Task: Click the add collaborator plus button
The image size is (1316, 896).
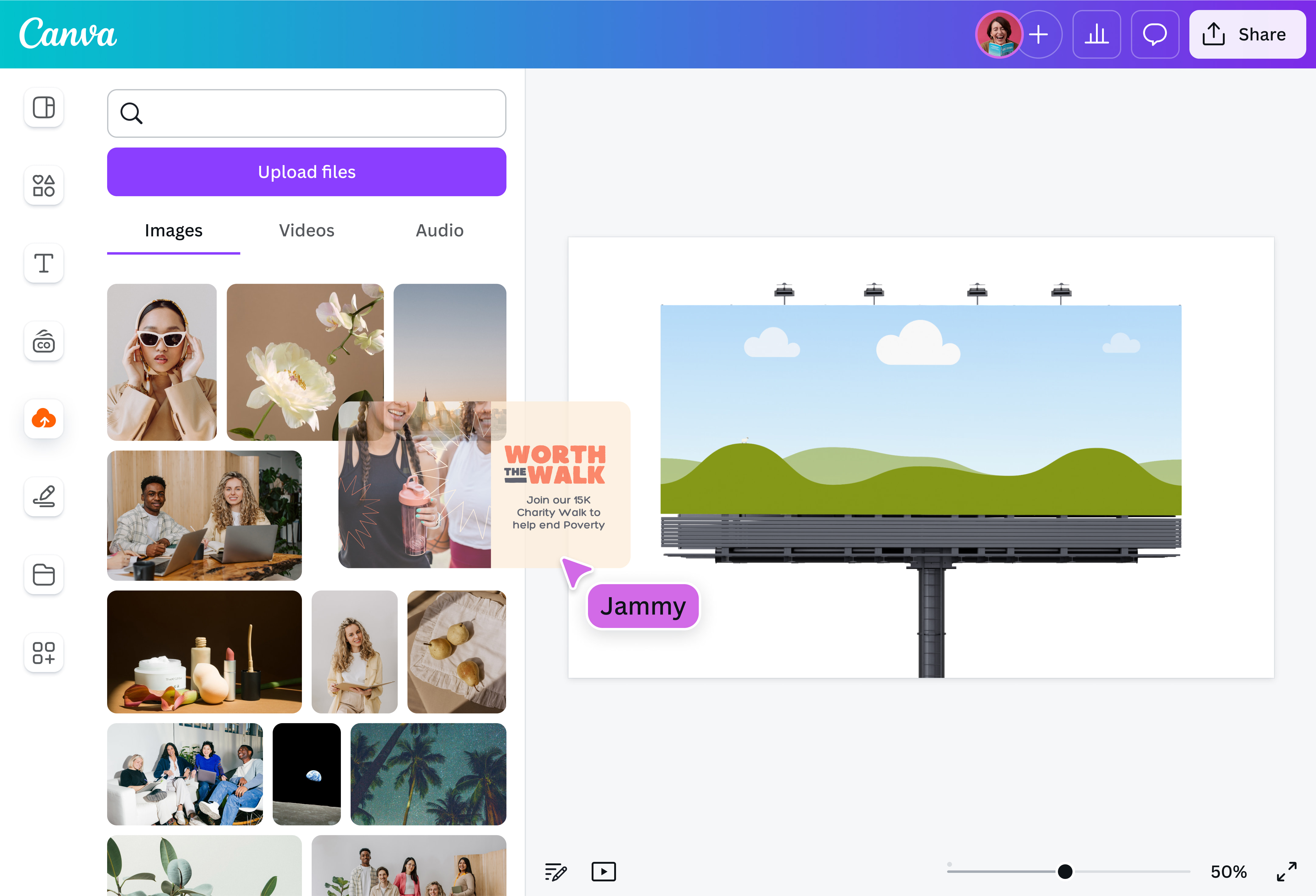Action: [x=1039, y=34]
